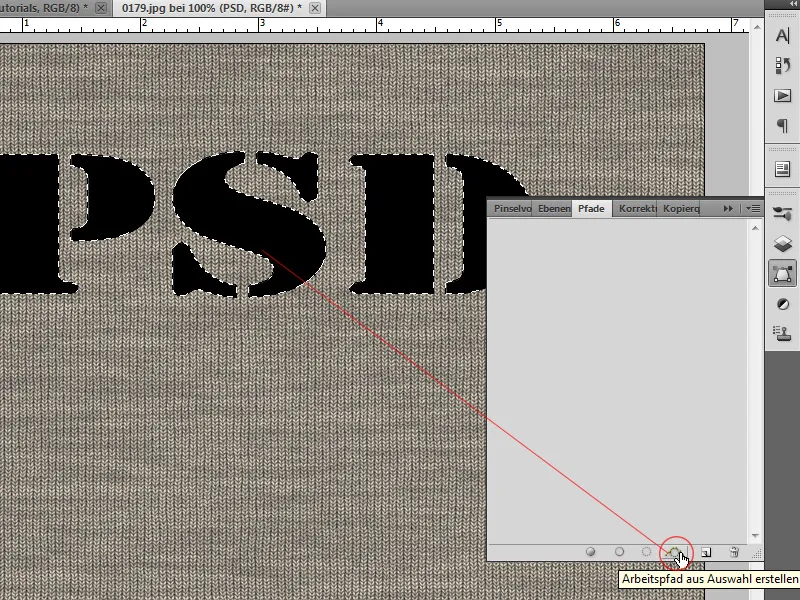Screen dimensions: 800x600
Task: Delete current path trash icon
Action: (x=734, y=552)
